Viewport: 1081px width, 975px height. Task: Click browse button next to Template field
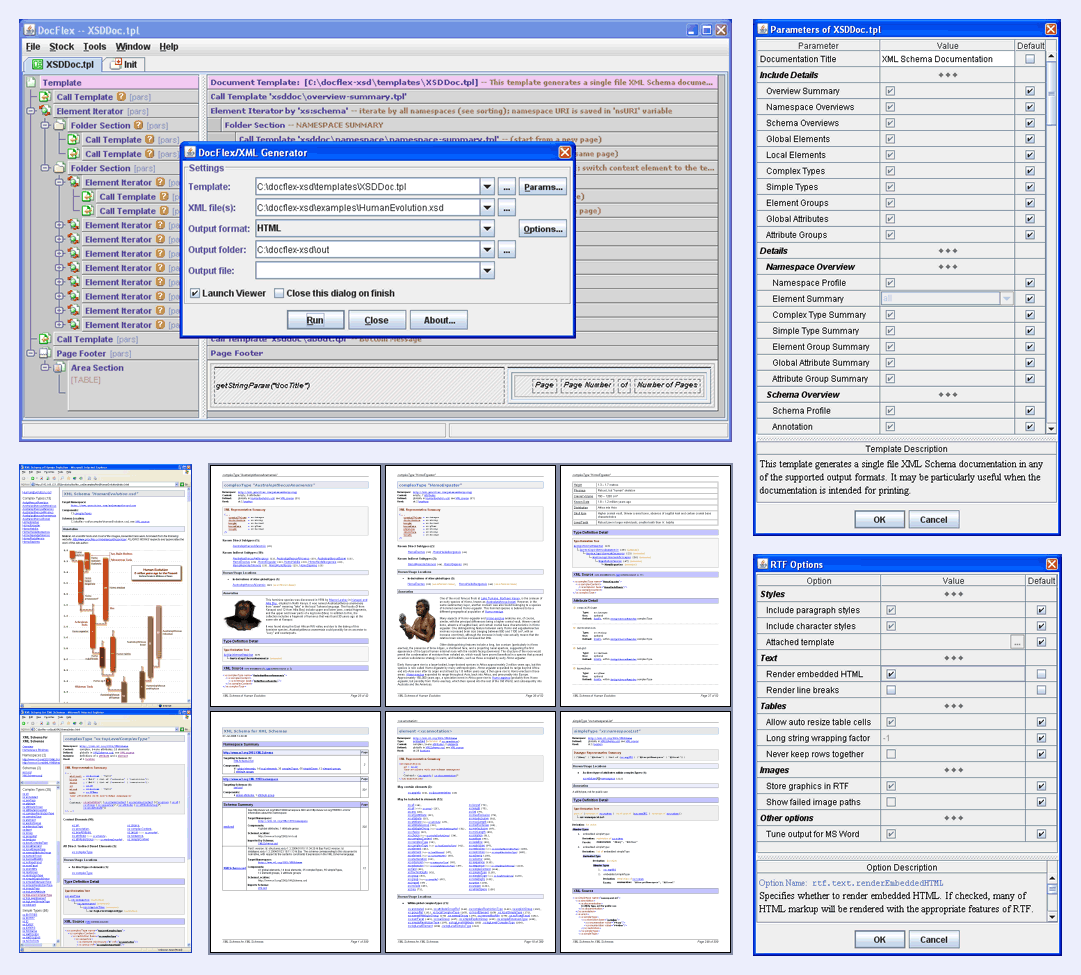(507, 187)
